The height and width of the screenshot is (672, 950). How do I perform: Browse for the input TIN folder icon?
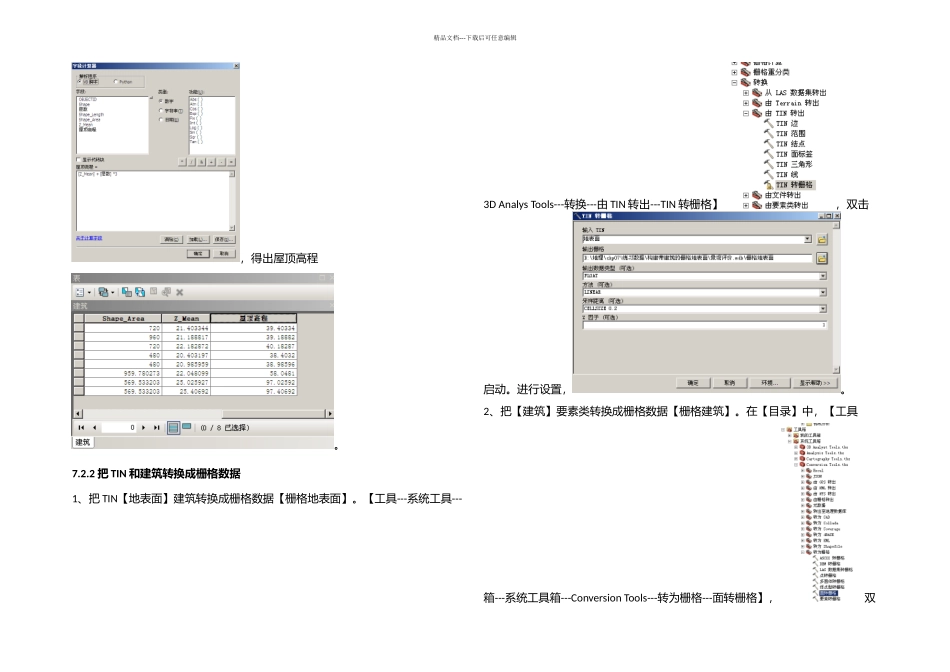coord(822,239)
